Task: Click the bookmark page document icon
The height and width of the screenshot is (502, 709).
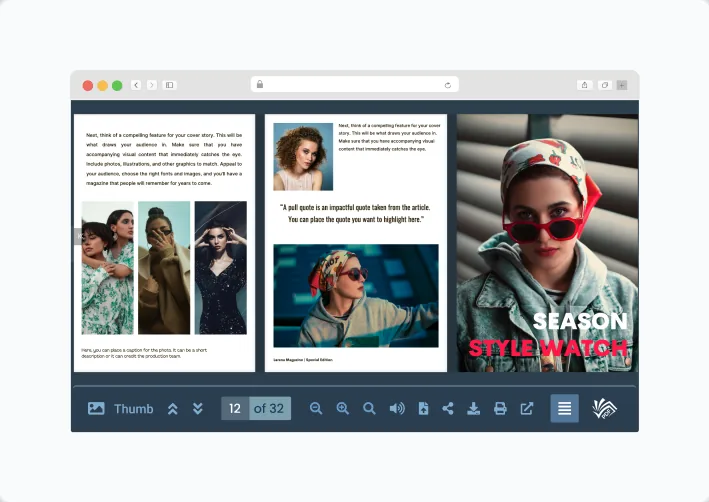Action: click(423, 408)
